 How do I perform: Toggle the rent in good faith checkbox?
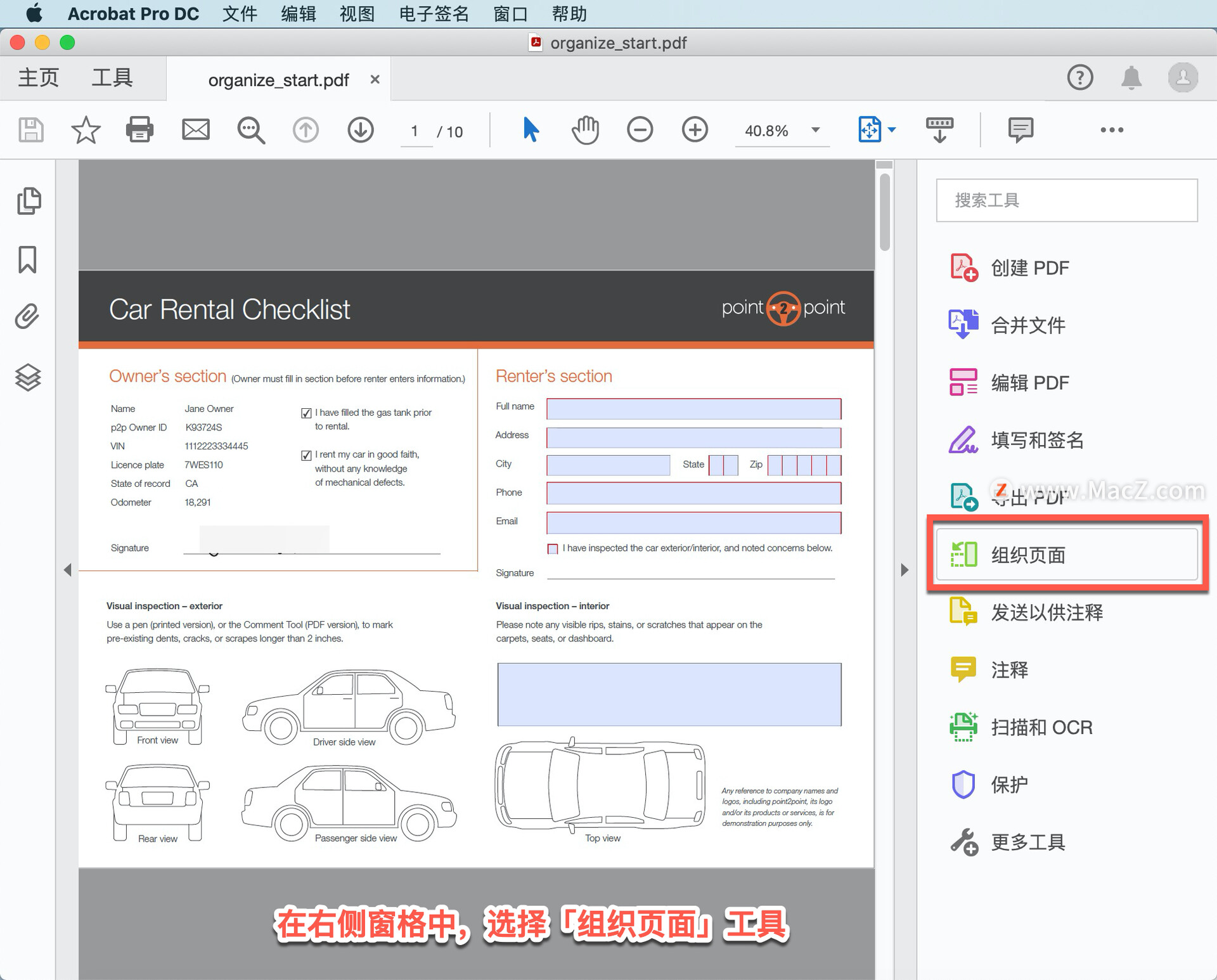[x=306, y=455]
